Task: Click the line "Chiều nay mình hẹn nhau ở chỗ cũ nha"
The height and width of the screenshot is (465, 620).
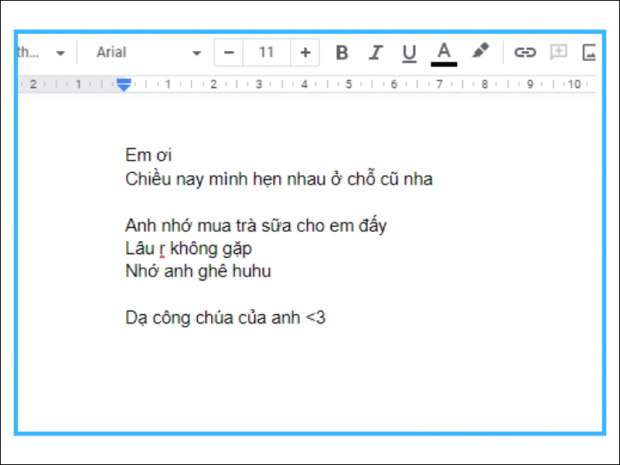Action: coord(279,179)
